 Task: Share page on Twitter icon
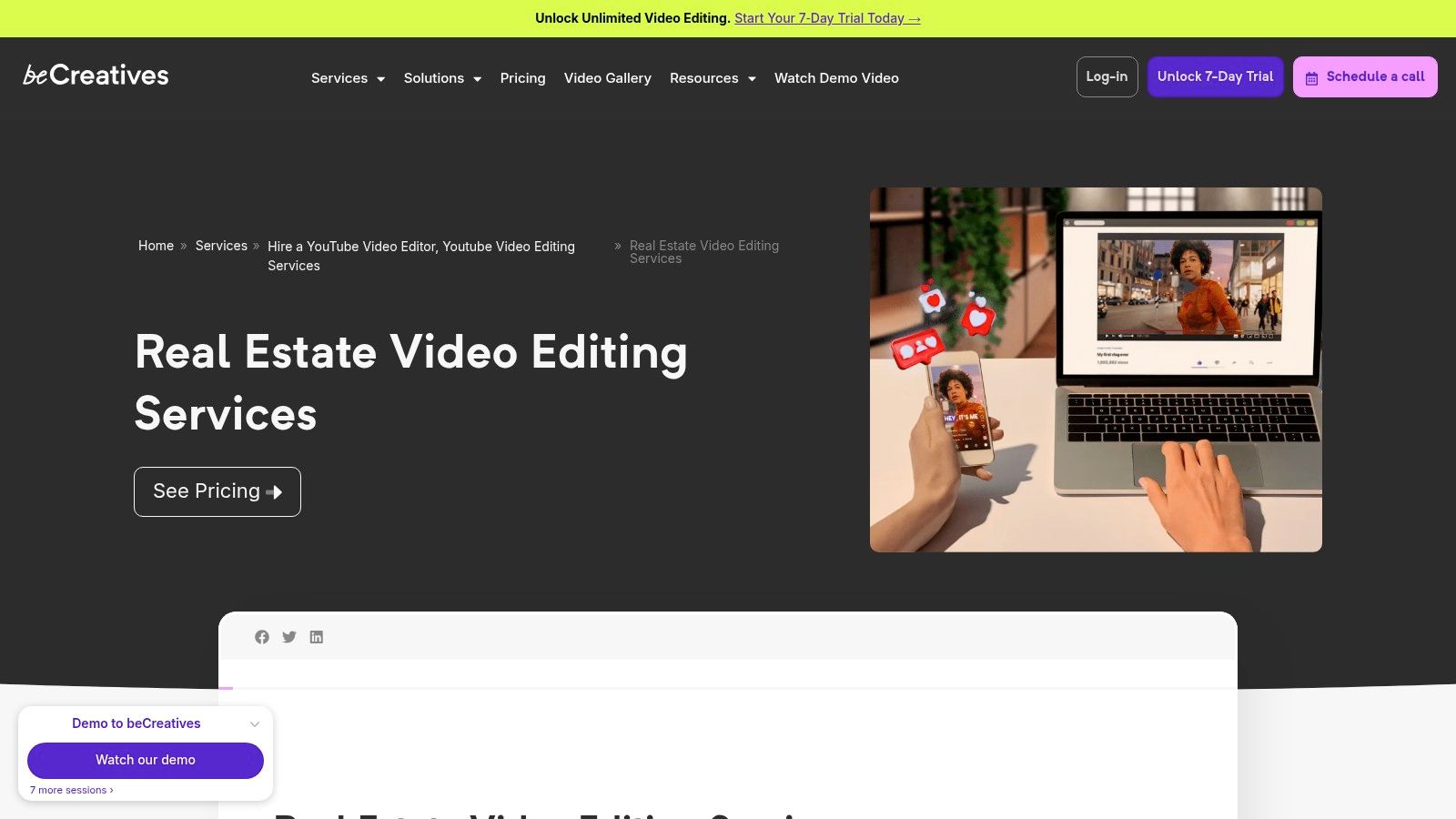[289, 637]
